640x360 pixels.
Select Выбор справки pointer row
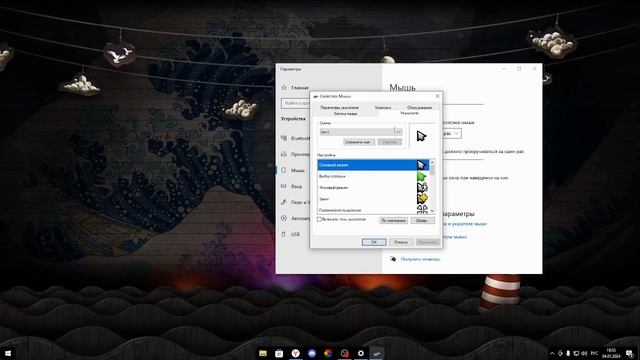click(373, 176)
